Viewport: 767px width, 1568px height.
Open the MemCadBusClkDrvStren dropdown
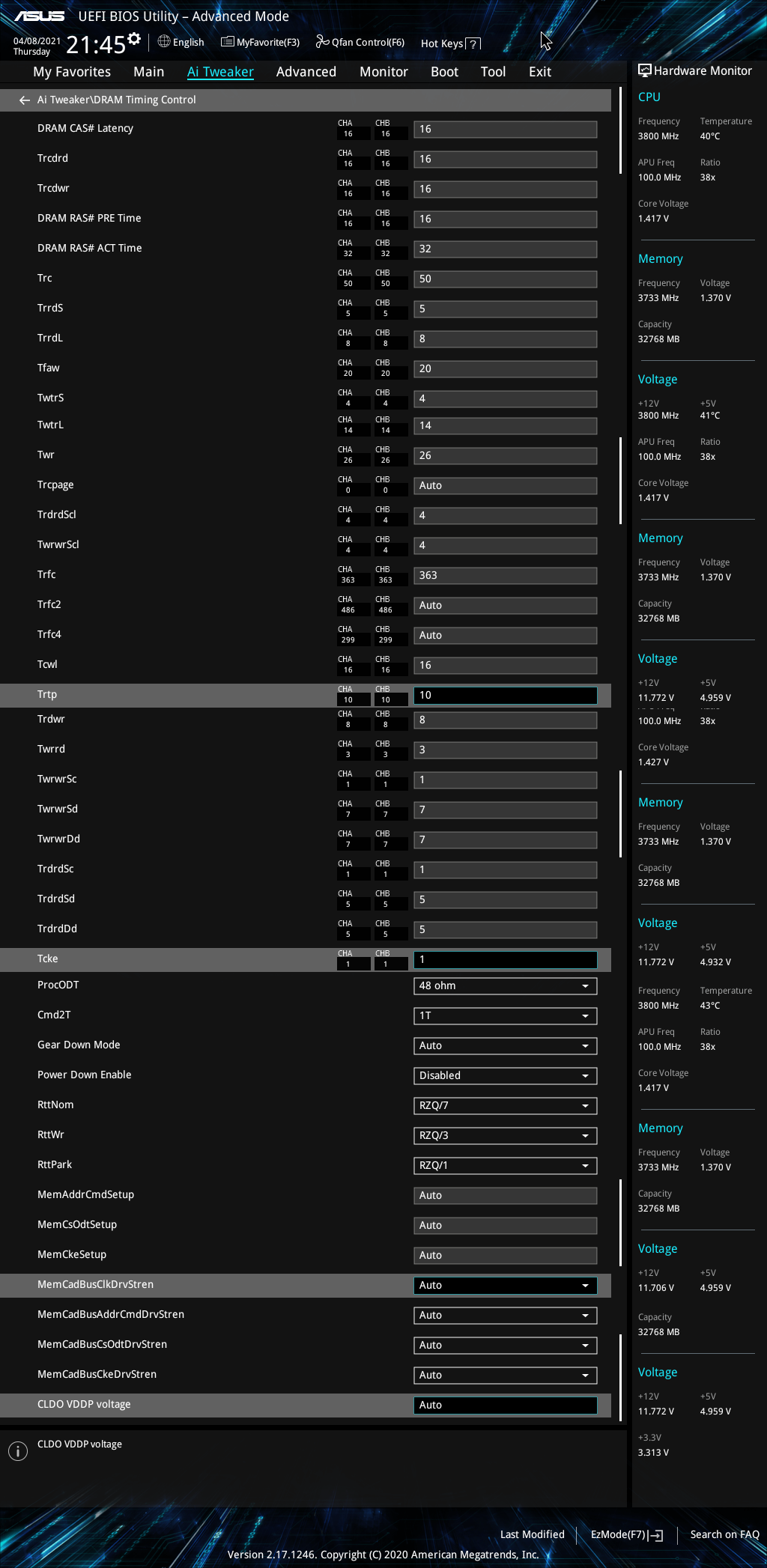[505, 1286]
